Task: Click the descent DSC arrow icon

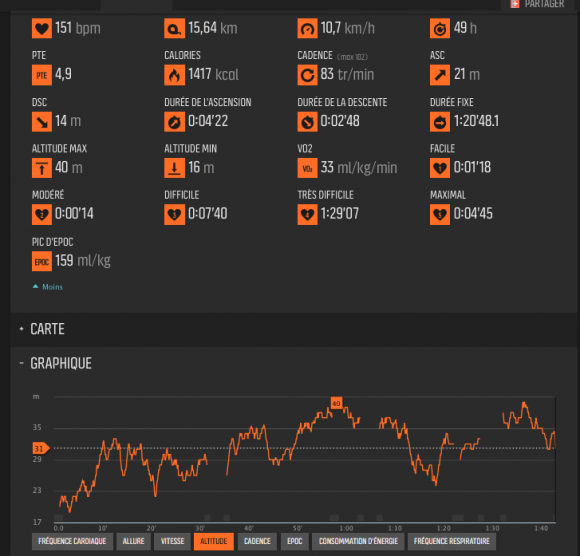Action: [41, 122]
